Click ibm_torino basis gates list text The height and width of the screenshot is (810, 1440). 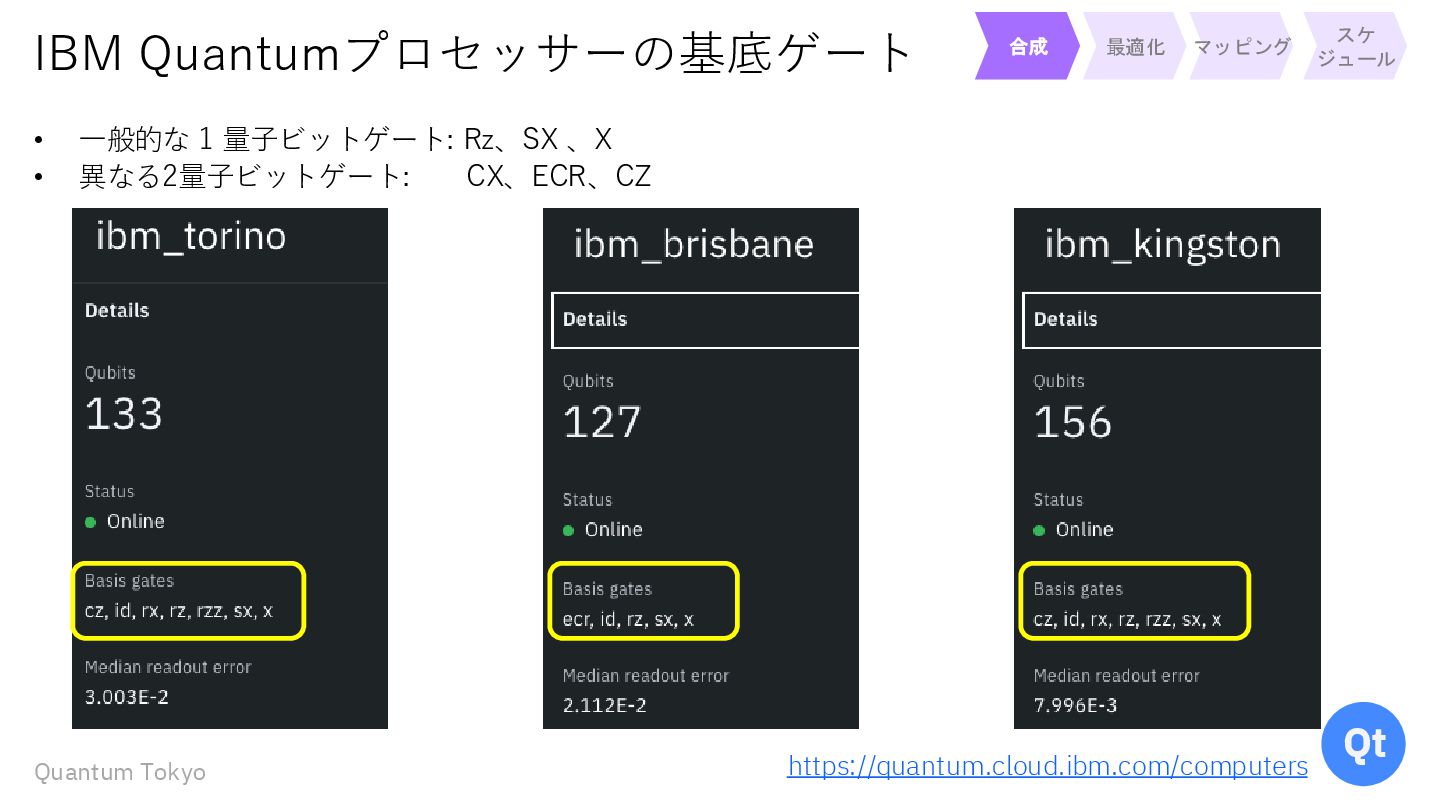pyautogui.click(x=178, y=611)
